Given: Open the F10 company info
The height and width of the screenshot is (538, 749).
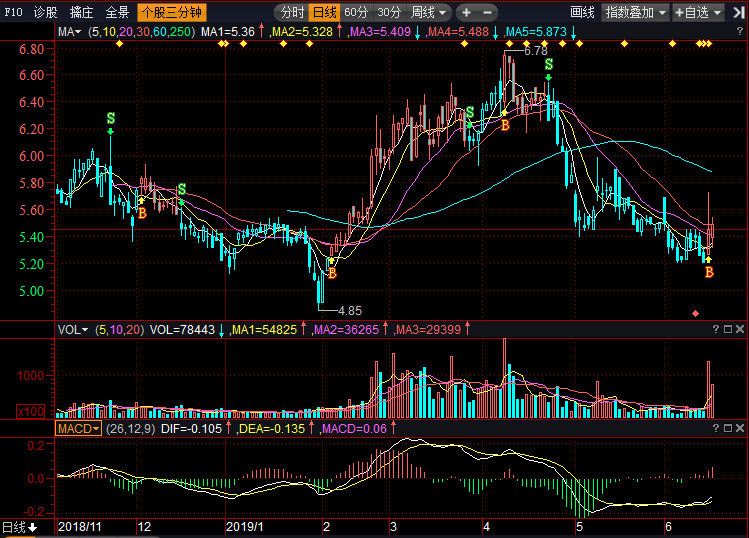Looking at the screenshot, I should pos(12,13).
